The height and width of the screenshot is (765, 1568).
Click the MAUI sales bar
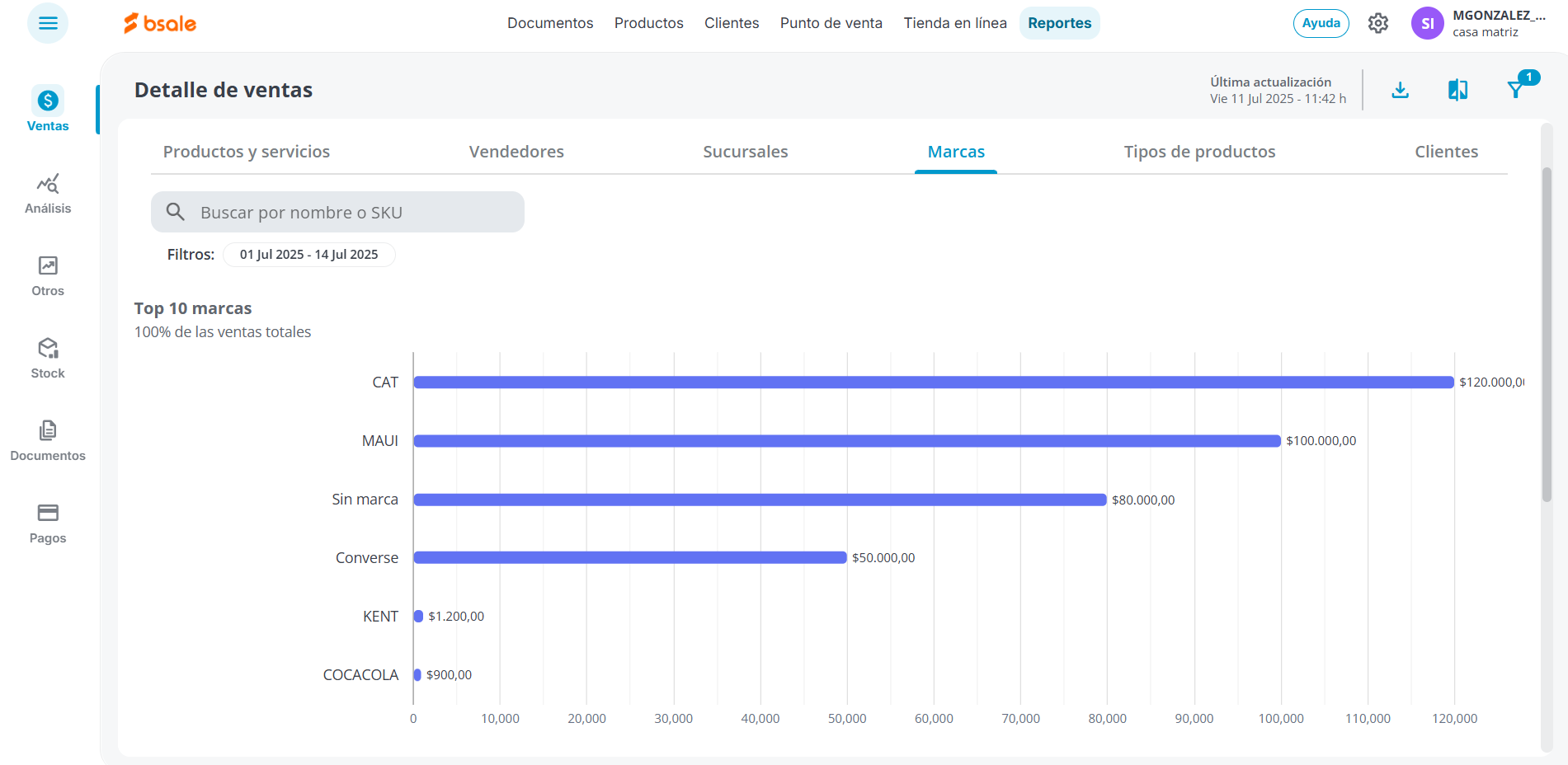coord(847,441)
